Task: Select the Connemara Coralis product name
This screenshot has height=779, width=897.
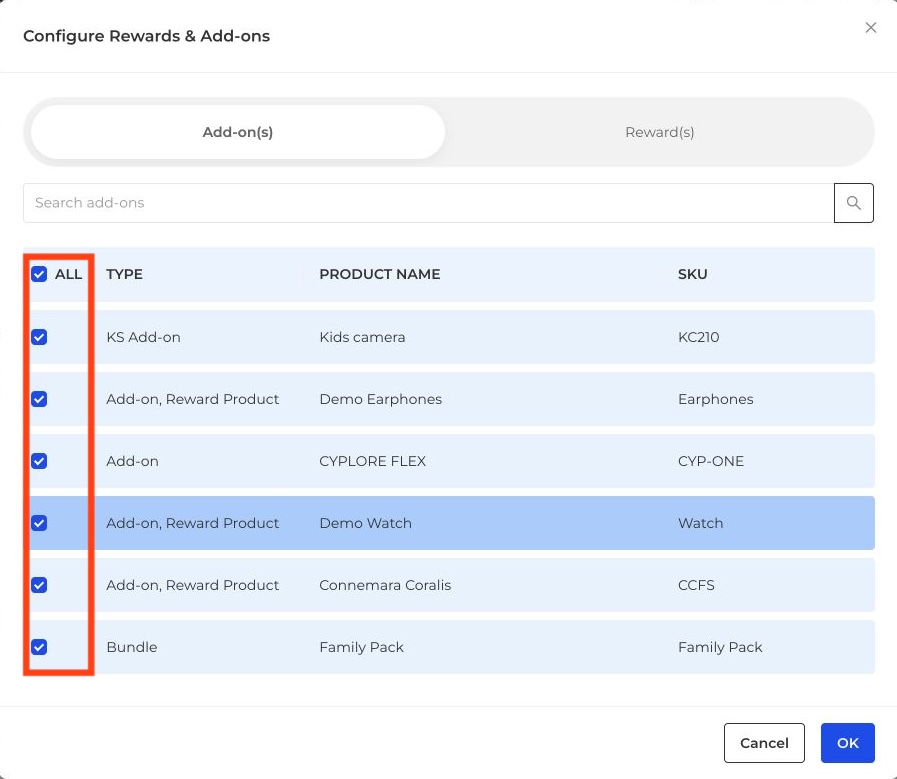Action: [x=385, y=585]
